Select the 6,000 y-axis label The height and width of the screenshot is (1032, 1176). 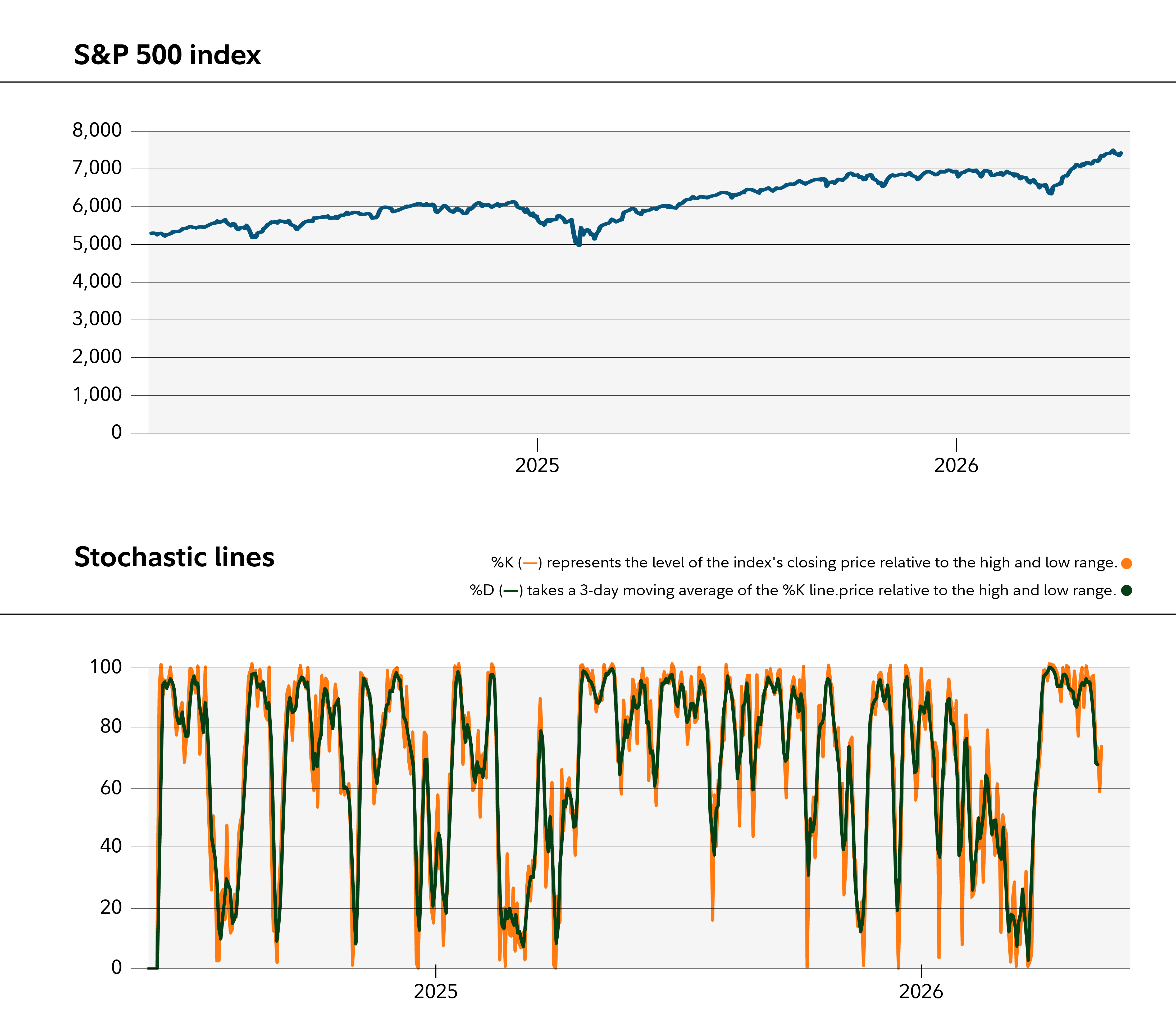click(97, 206)
